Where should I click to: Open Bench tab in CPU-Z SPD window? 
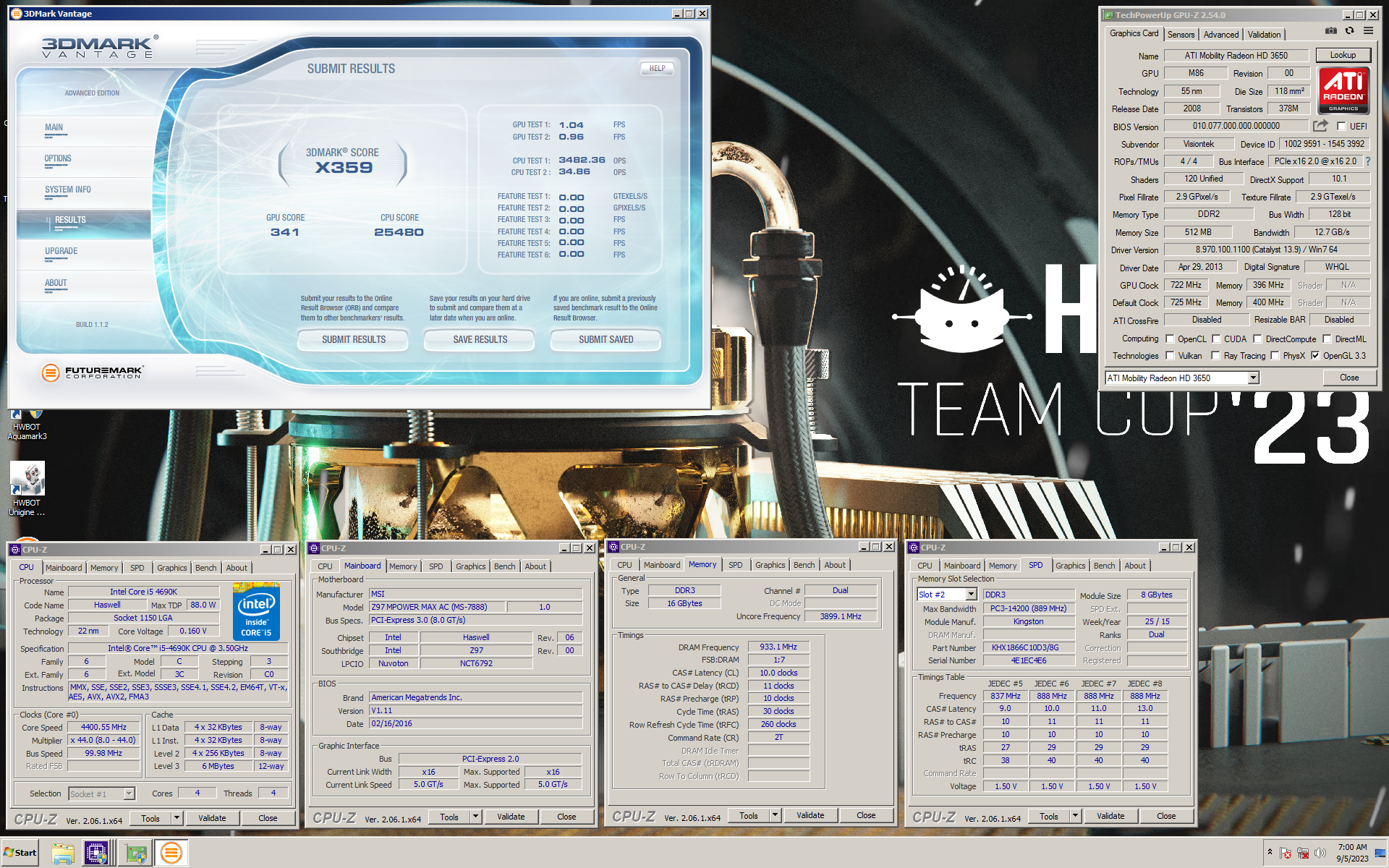tap(1104, 566)
